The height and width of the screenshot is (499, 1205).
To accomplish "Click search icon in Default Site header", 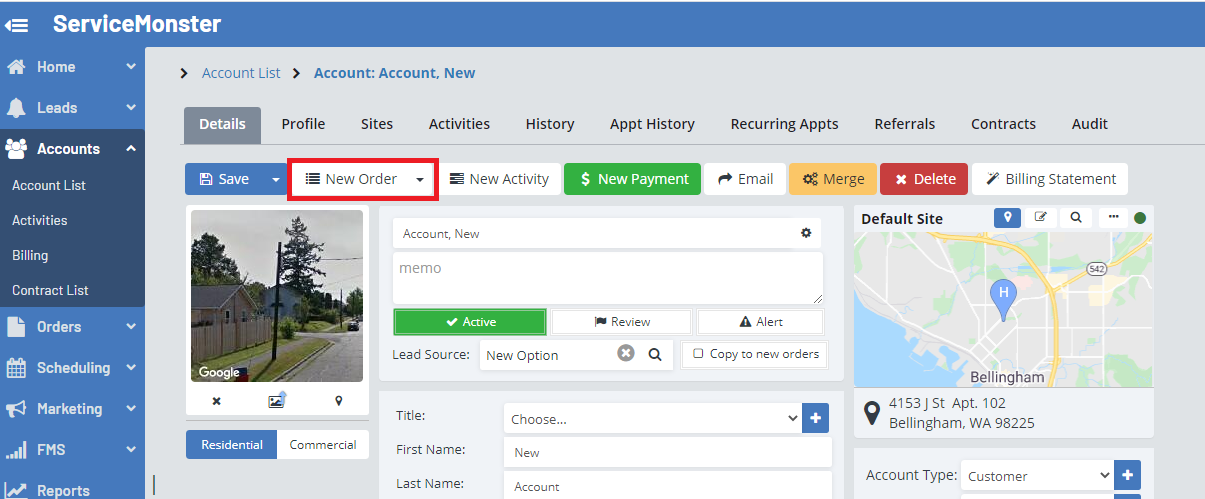I will [1075, 217].
